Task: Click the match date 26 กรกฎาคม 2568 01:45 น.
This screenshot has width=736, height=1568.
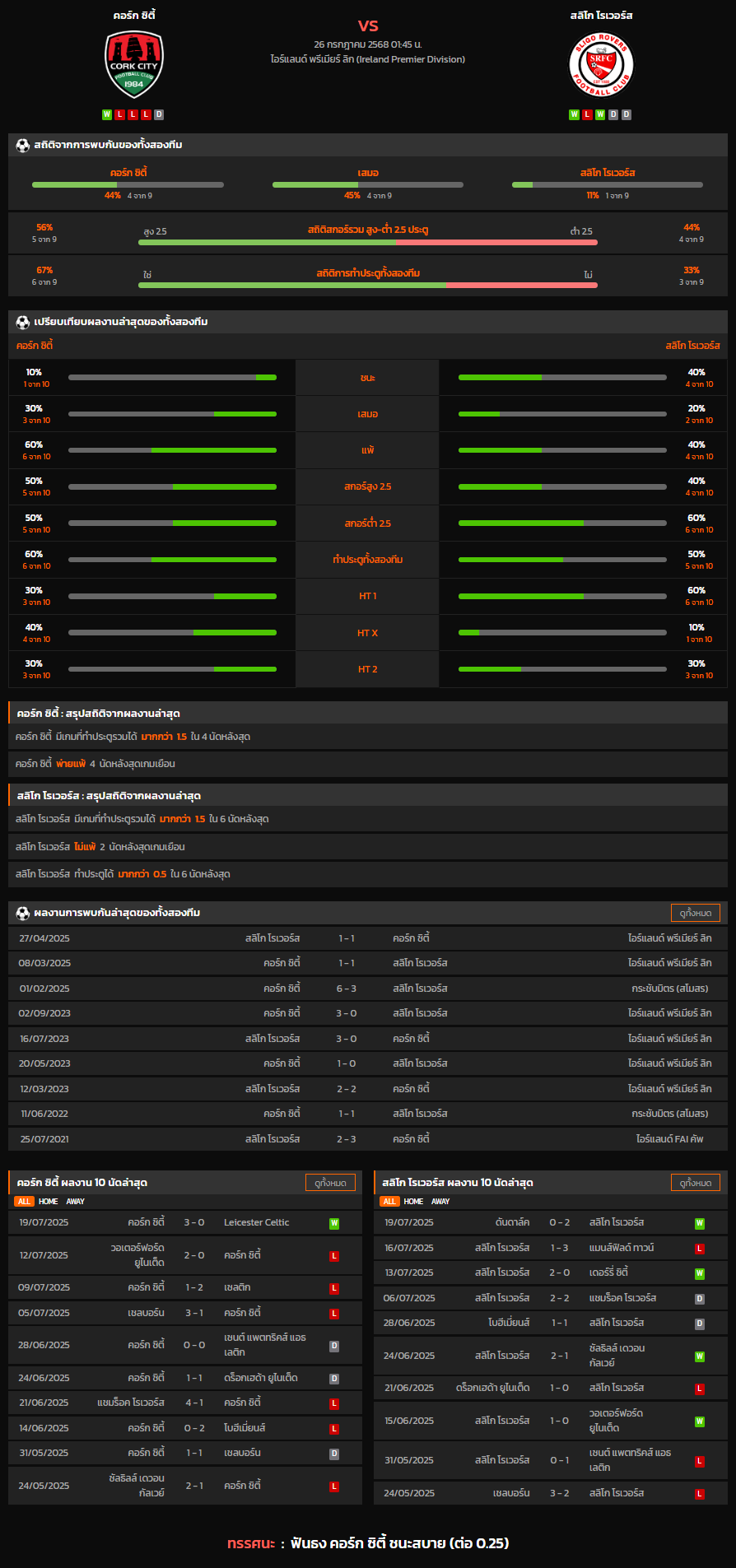Action: 368,44
